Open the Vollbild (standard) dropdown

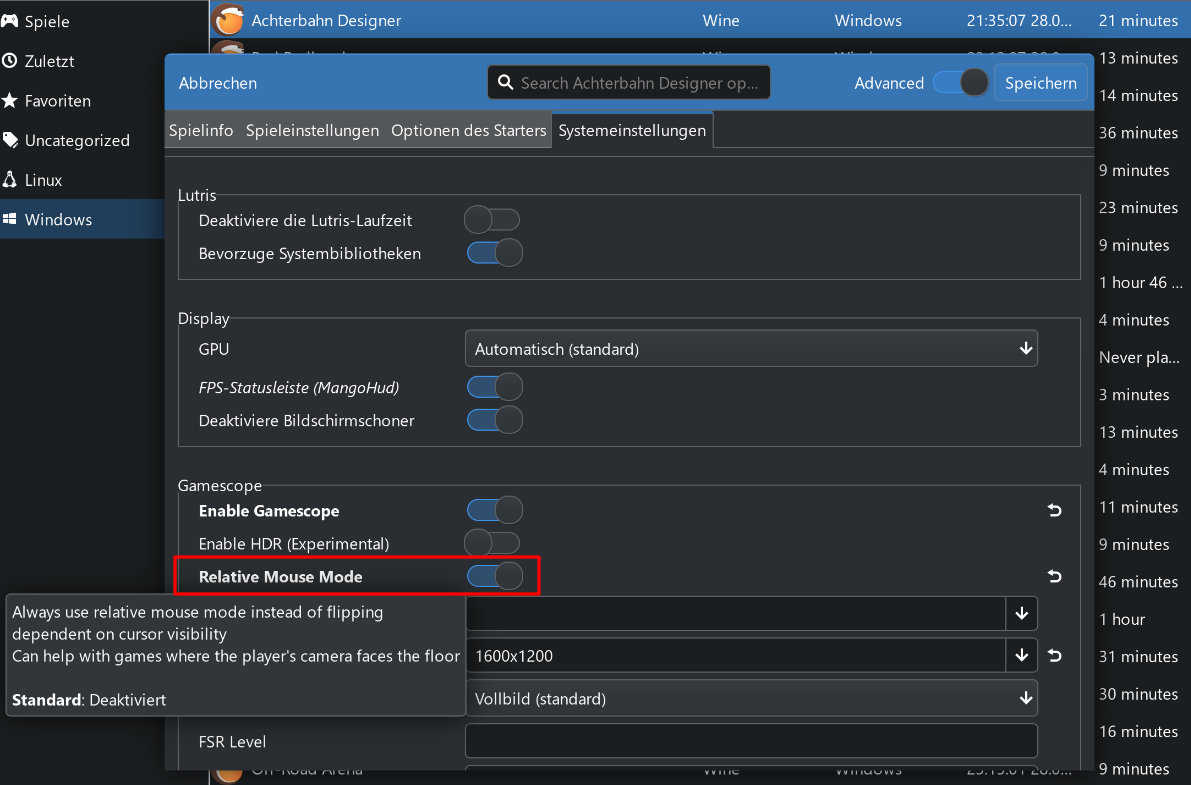click(x=751, y=698)
